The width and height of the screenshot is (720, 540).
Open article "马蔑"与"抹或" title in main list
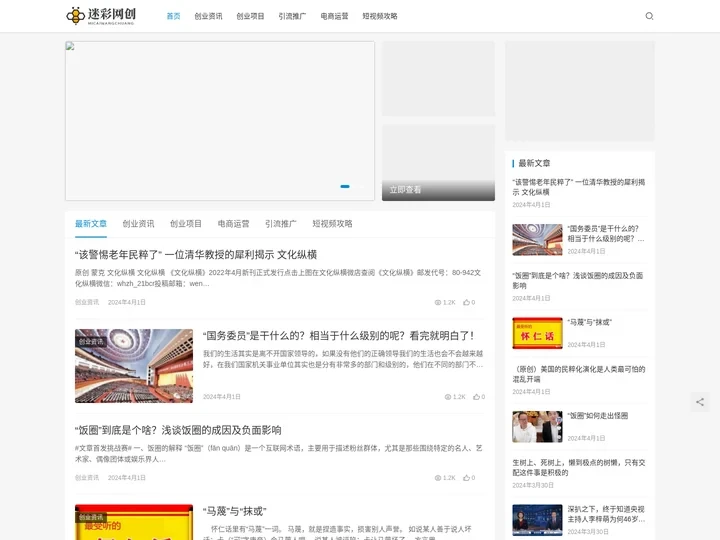coord(235,511)
